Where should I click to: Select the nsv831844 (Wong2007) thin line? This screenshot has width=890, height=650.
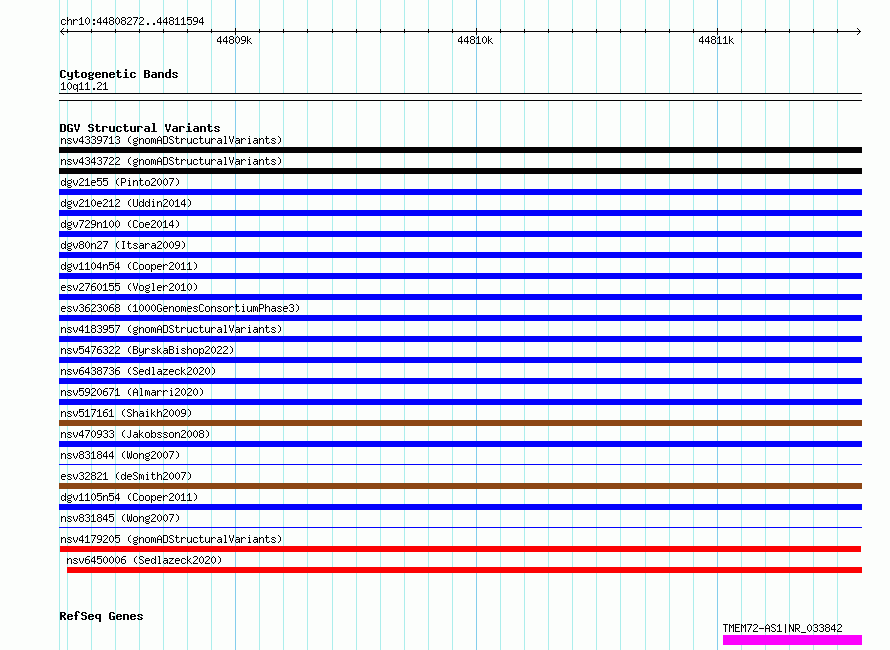click(460, 464)
